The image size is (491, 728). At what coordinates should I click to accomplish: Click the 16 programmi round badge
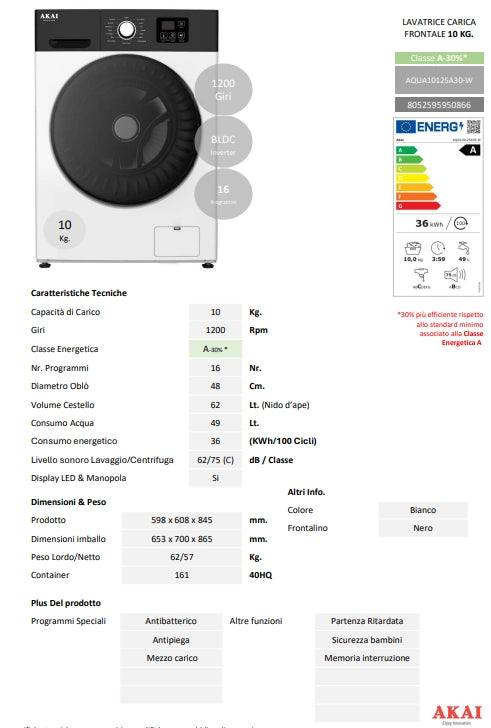(223, 194)
